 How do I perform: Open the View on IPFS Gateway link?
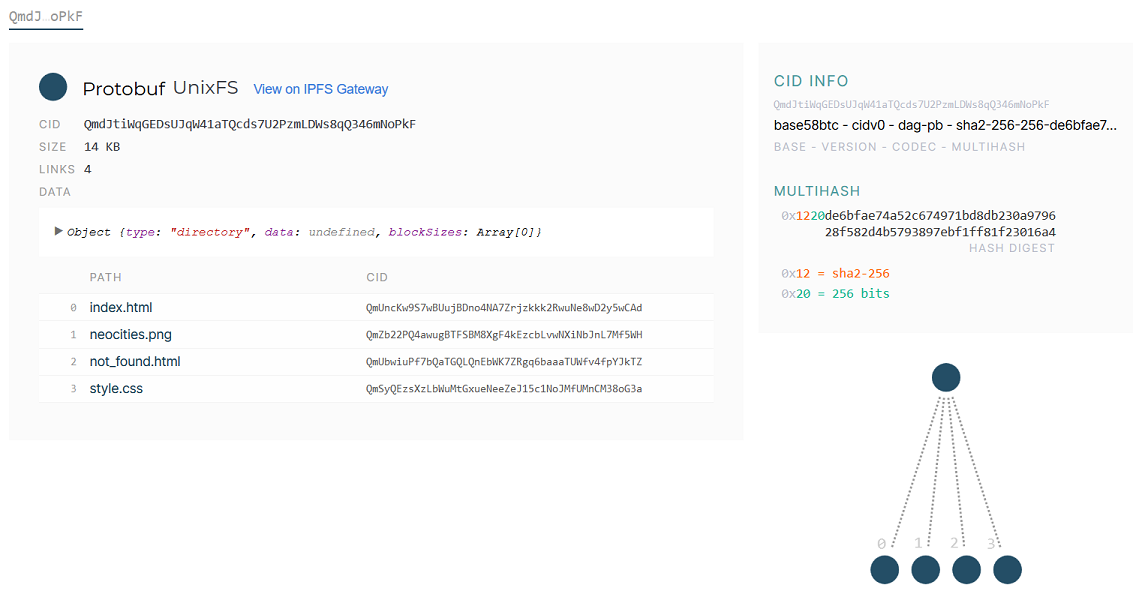[x=320, y=89]
